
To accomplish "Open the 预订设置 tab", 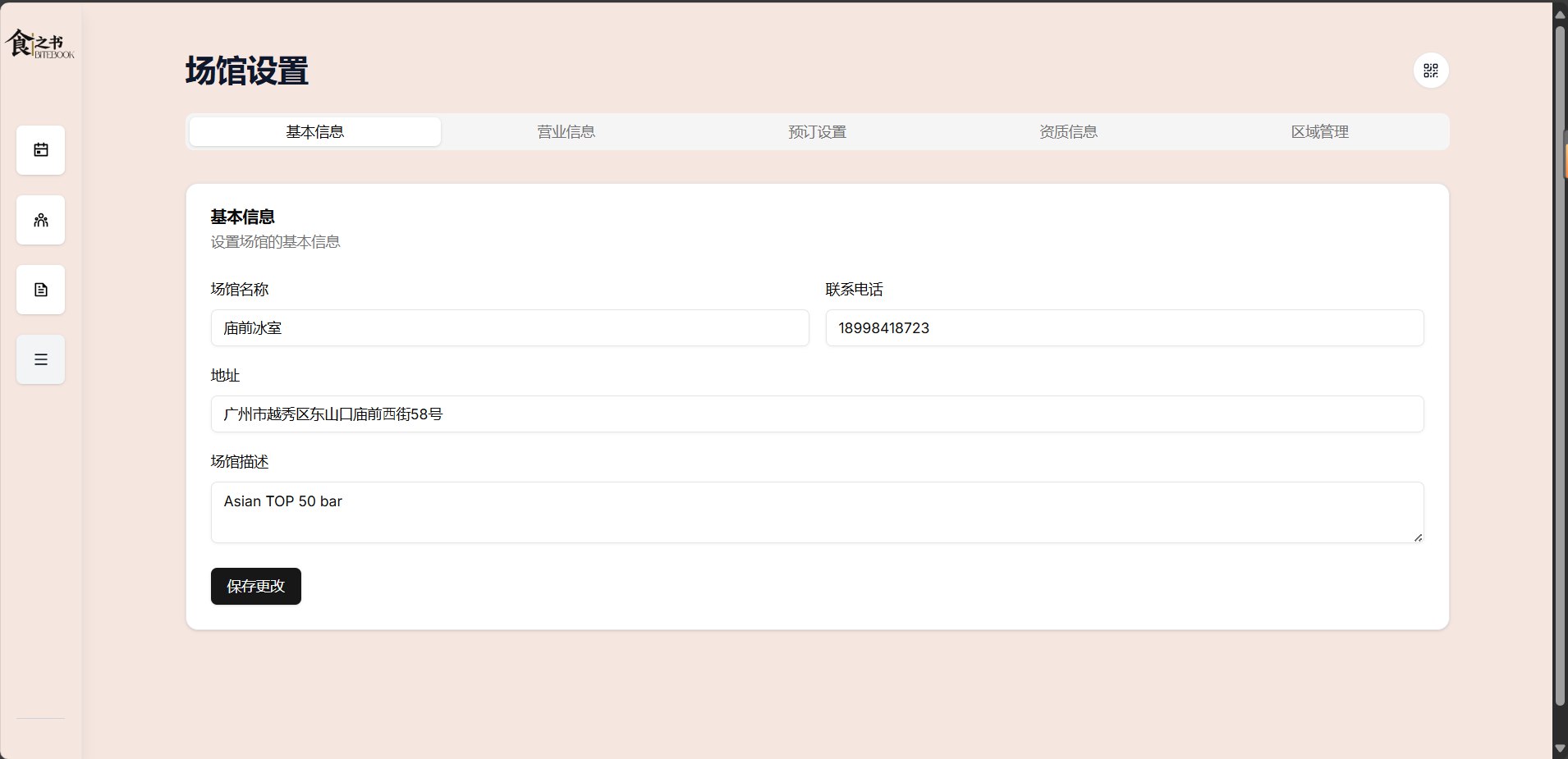I will click(x=817, y=131).
